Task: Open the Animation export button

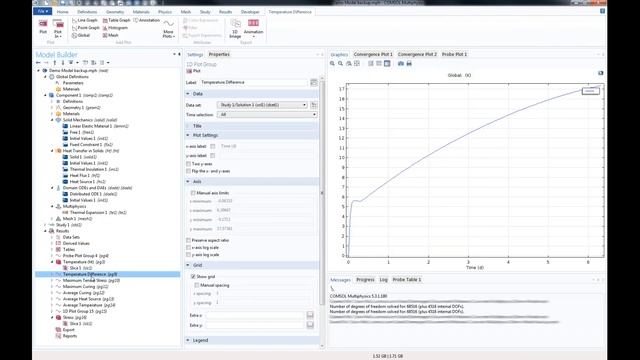Action: click(253, 29)
